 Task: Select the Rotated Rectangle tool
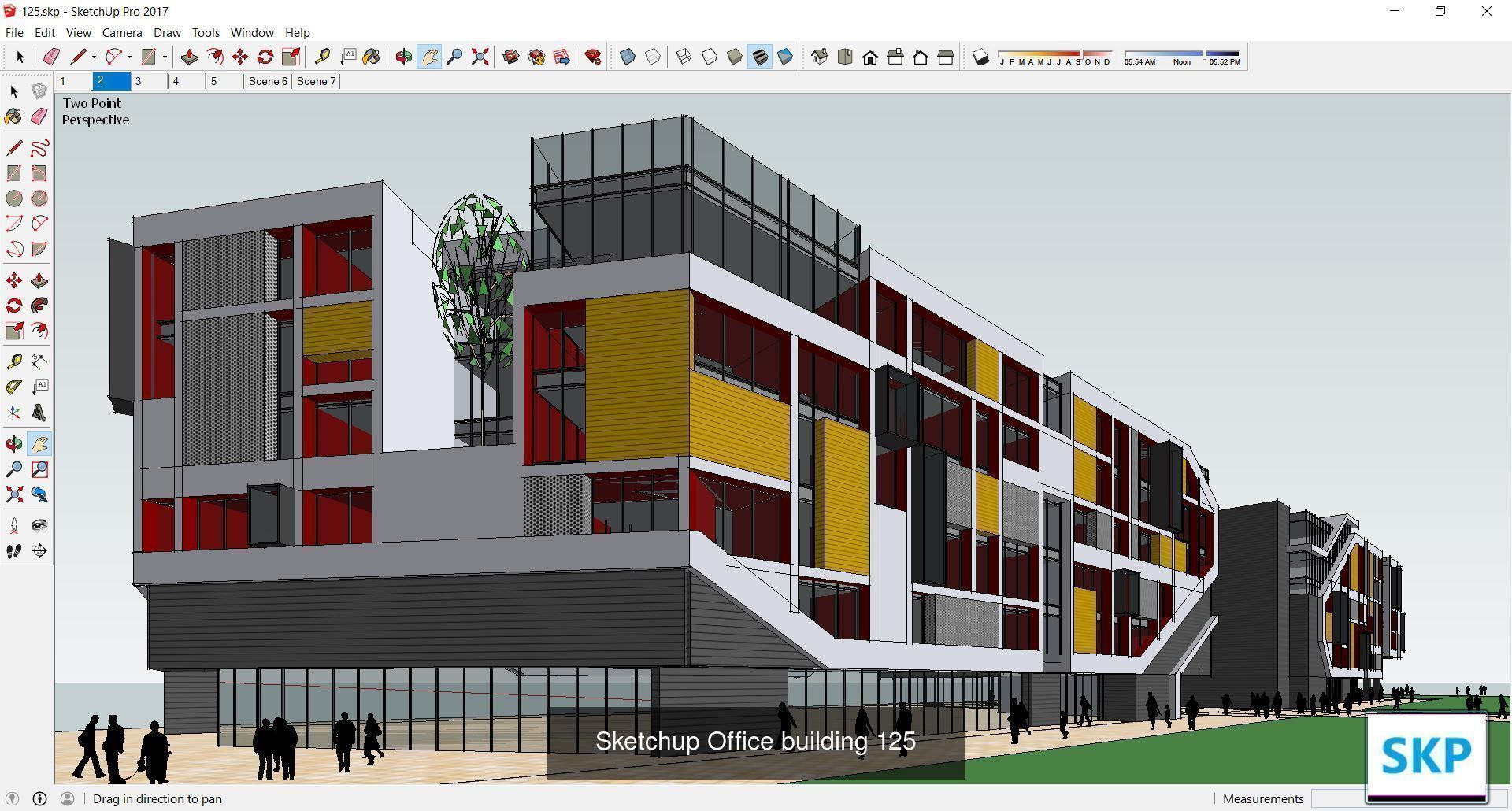[x=39, y=173]
